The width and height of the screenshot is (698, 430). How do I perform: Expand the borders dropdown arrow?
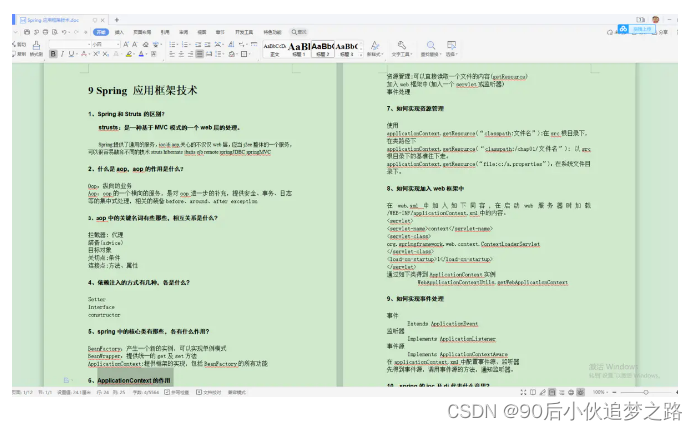tap(249, 54)
